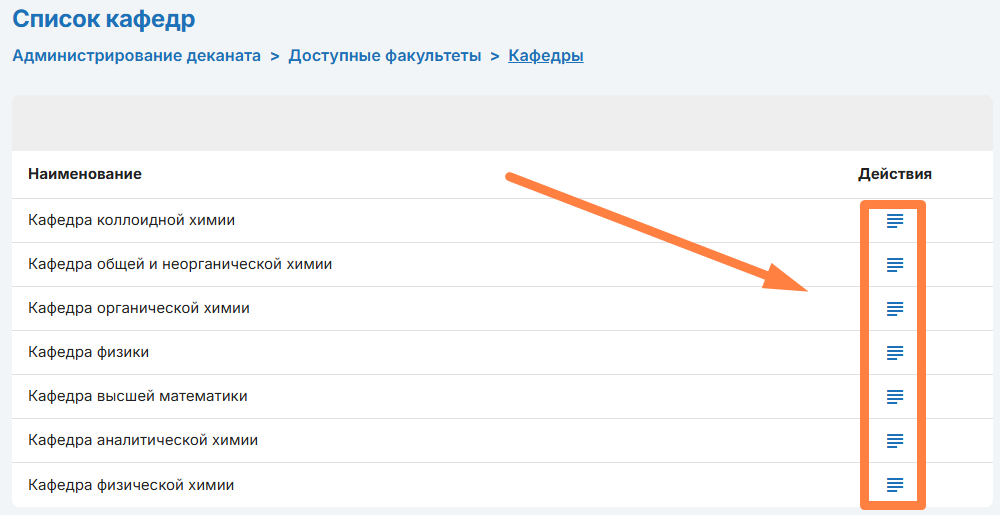Open actions icon for Кафедра коллоидной химии
1000x515 pixels.
[x=895, y=221]
